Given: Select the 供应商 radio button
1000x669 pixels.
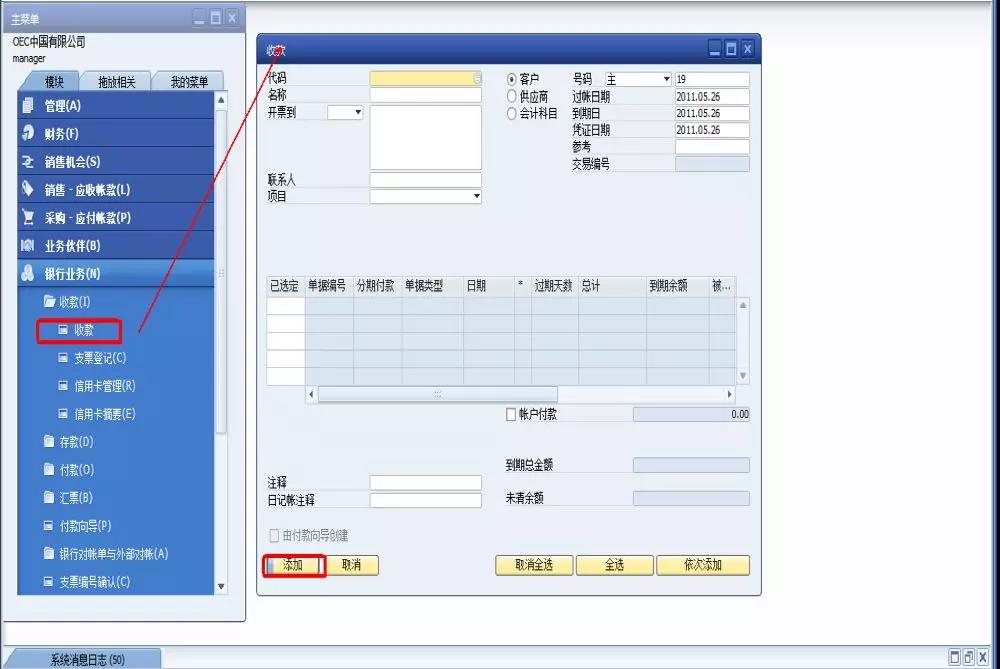Looking at the screenshot, I should [510, 97].
